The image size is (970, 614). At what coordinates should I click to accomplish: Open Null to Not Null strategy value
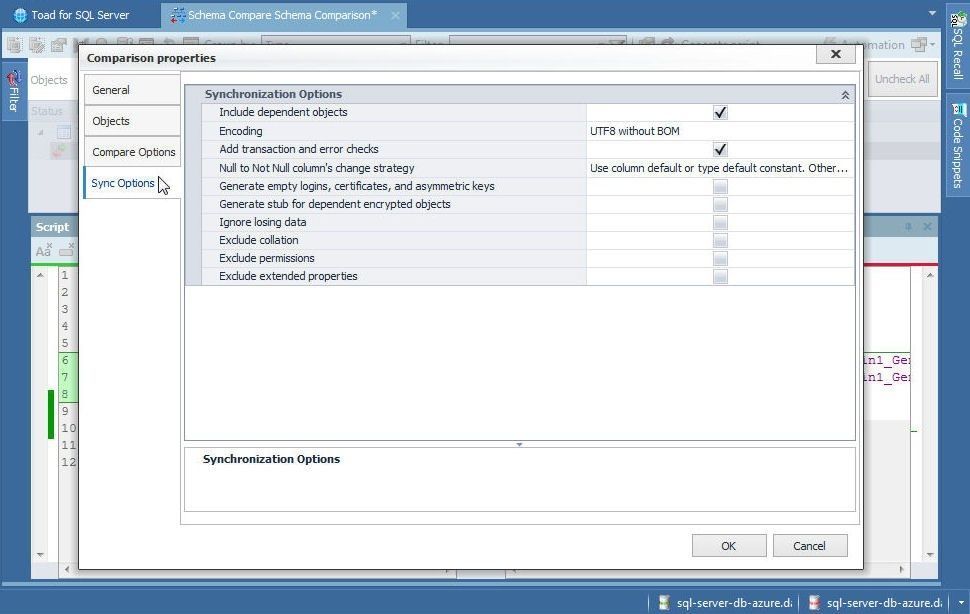720,168
